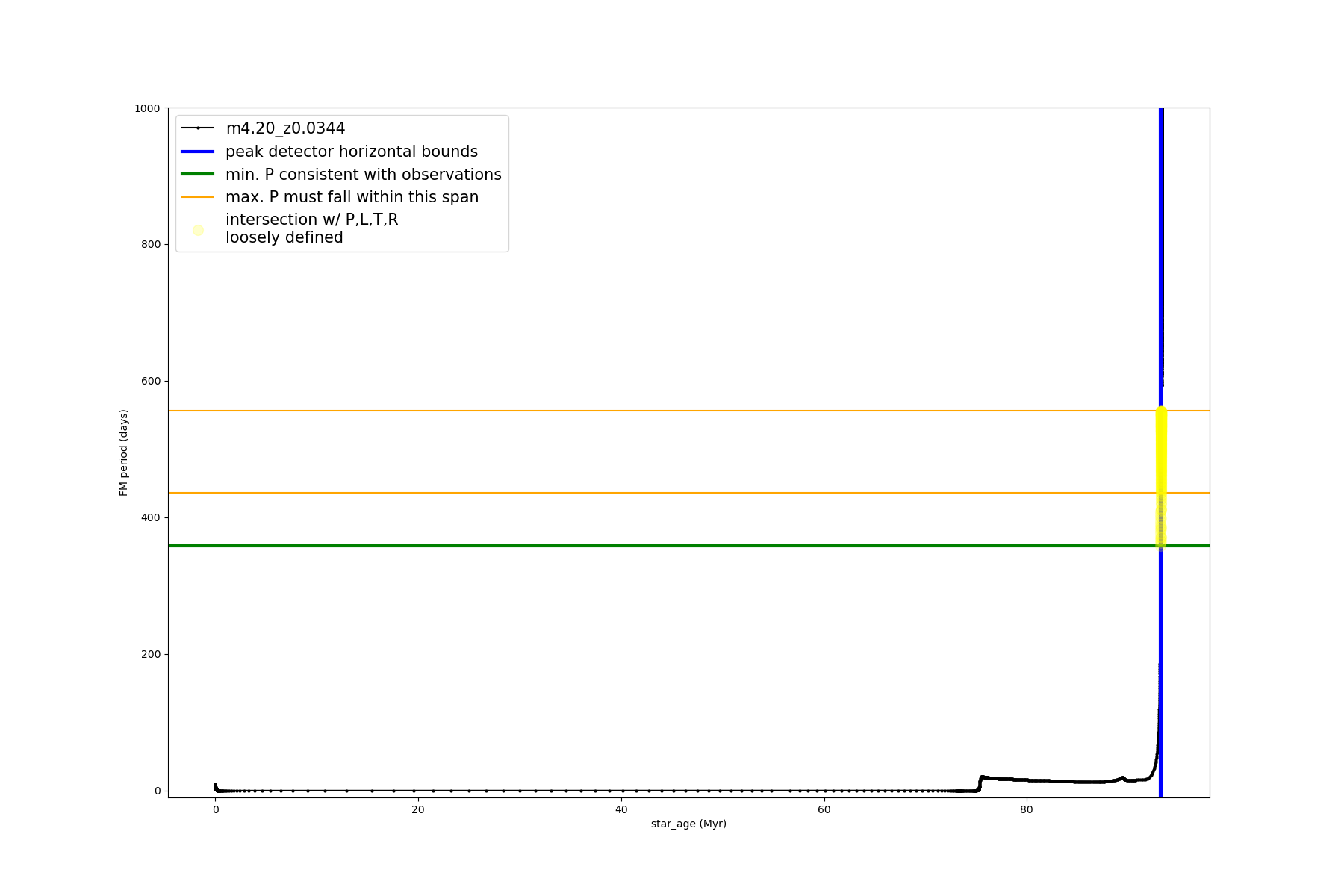Click the 80 tick label on the x-axis

click(x=1027, y=809)
